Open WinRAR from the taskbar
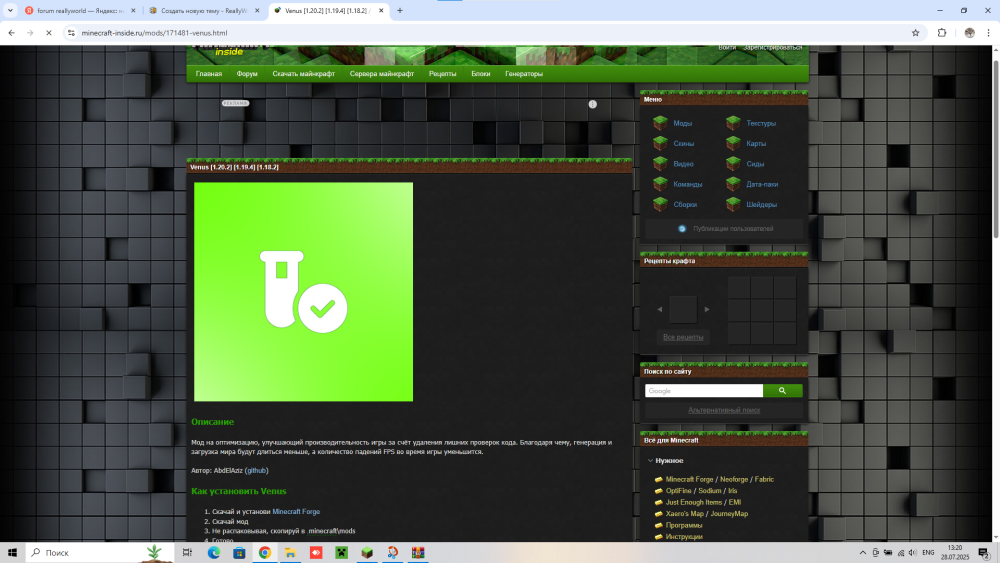Viewport: 1000px width, 563px height. (x=418, y=553)
